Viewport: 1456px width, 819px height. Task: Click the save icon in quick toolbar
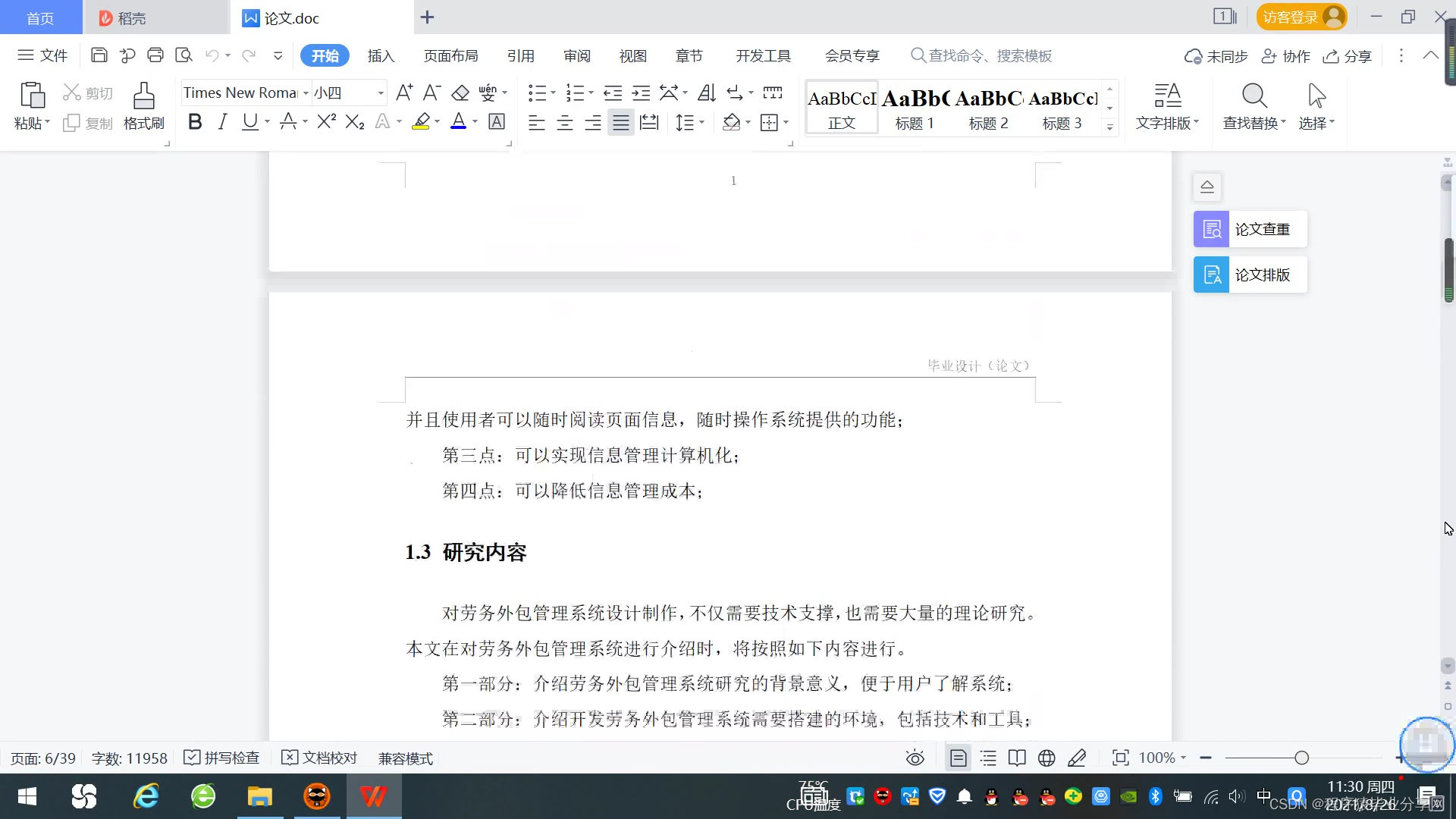coord(99,55)
